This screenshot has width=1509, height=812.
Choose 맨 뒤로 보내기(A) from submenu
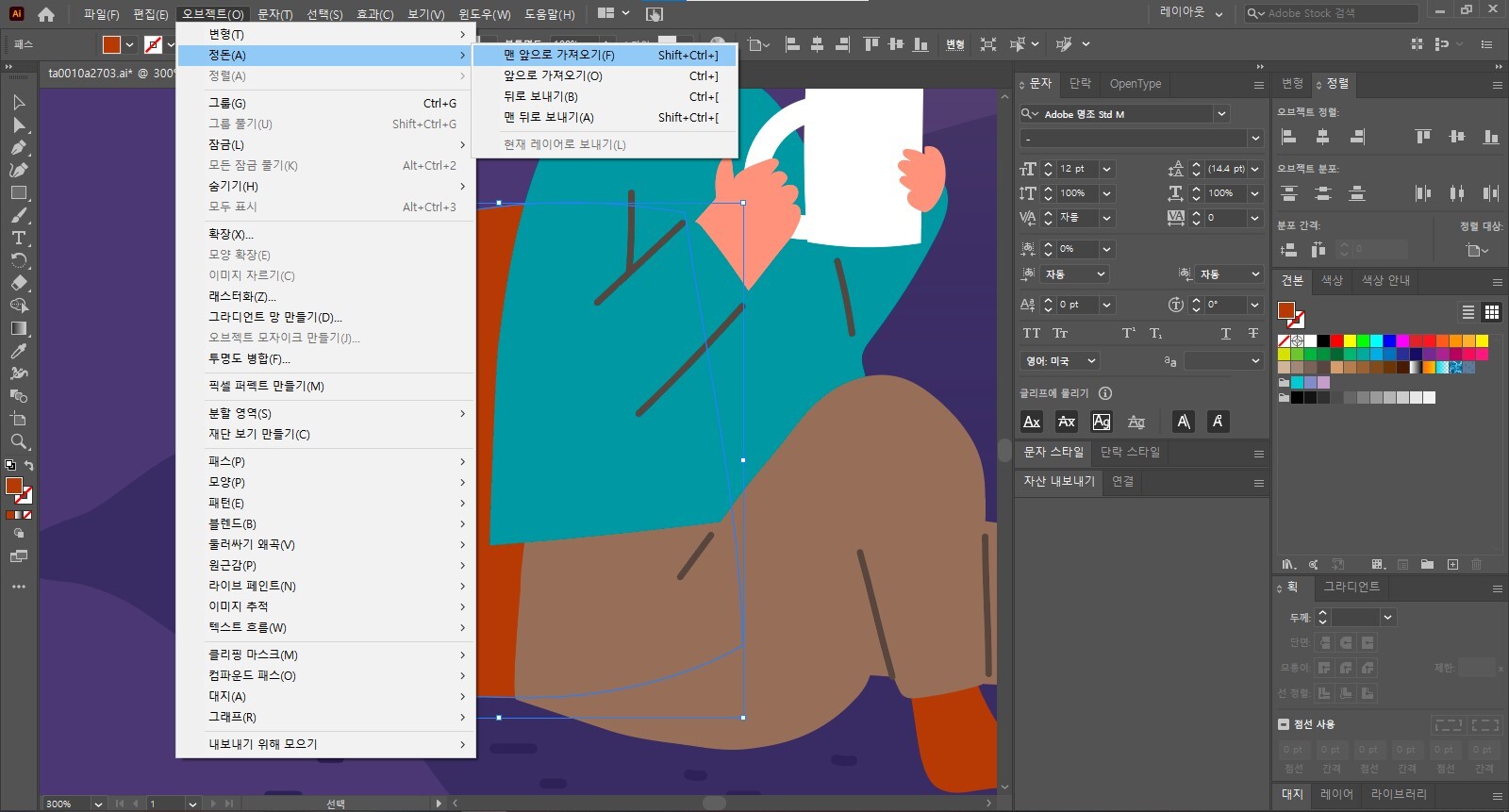coord(548,118)
